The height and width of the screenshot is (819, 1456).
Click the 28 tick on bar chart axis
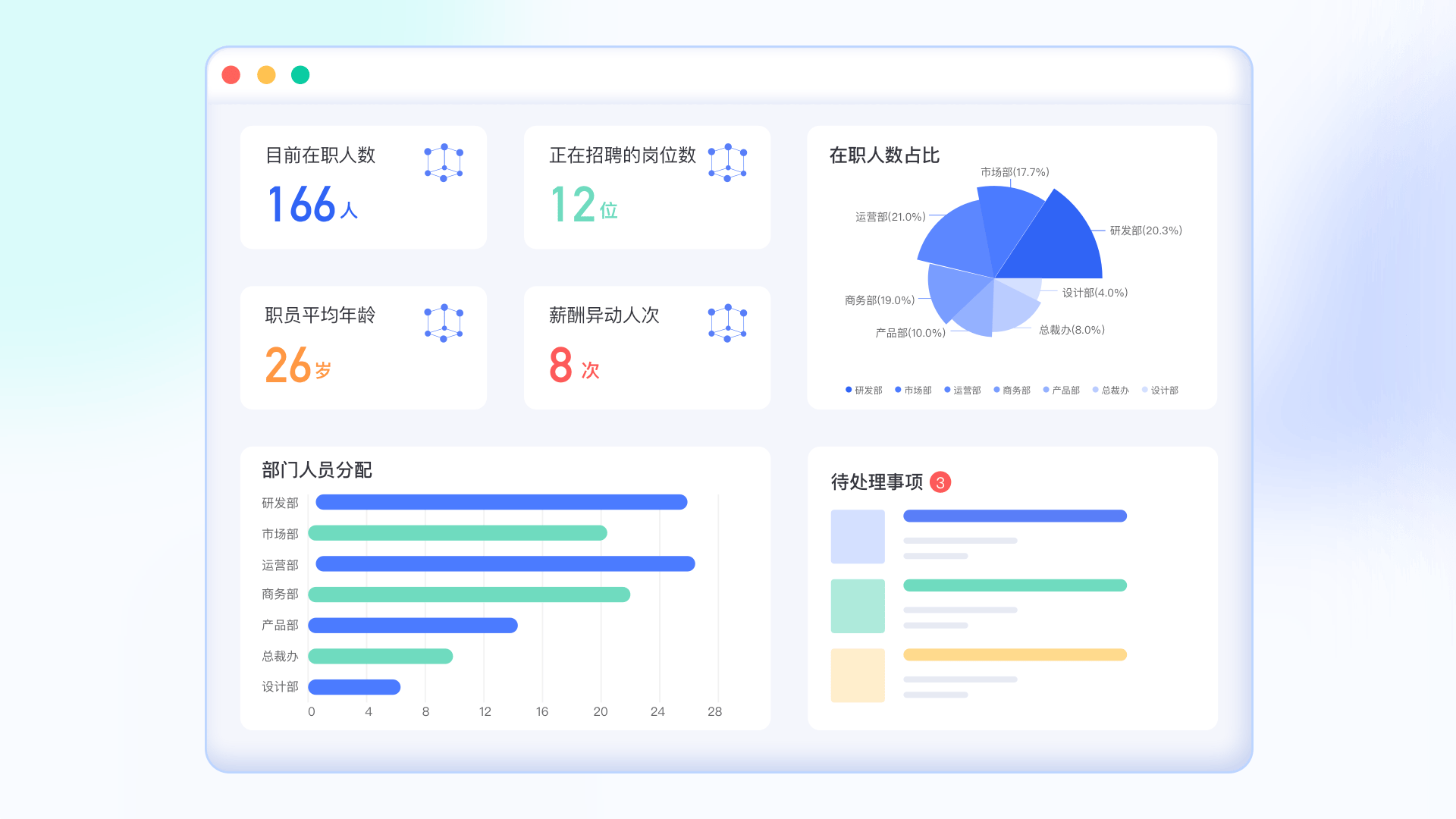coord(714,711)
